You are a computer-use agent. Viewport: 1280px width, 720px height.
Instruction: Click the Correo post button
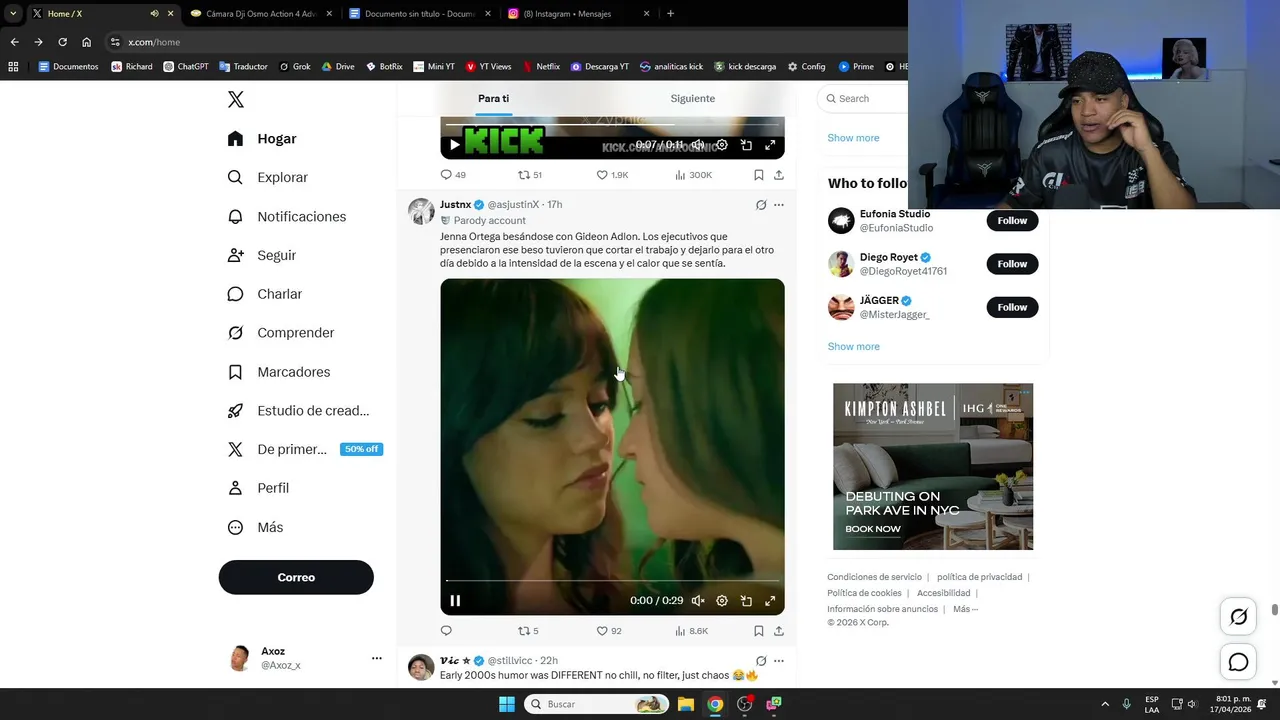point(296,577)
